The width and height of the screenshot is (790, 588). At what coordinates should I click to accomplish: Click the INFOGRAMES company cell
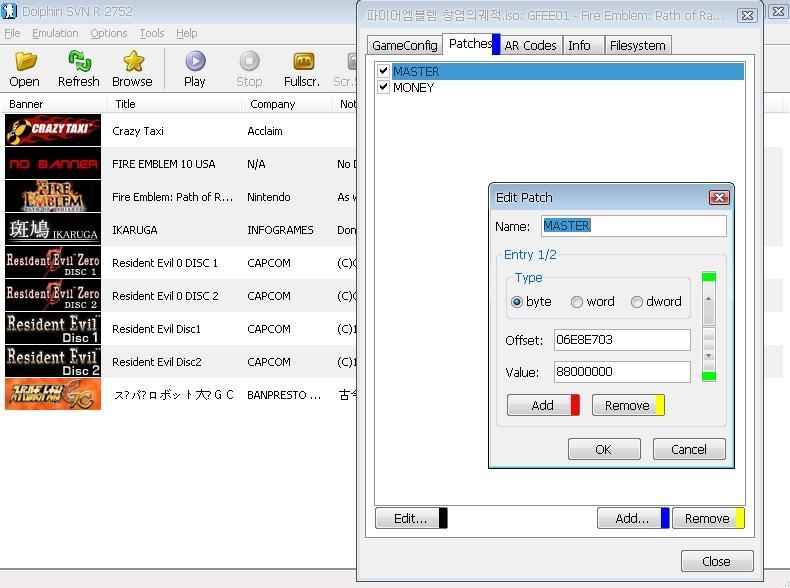(280, 230)
